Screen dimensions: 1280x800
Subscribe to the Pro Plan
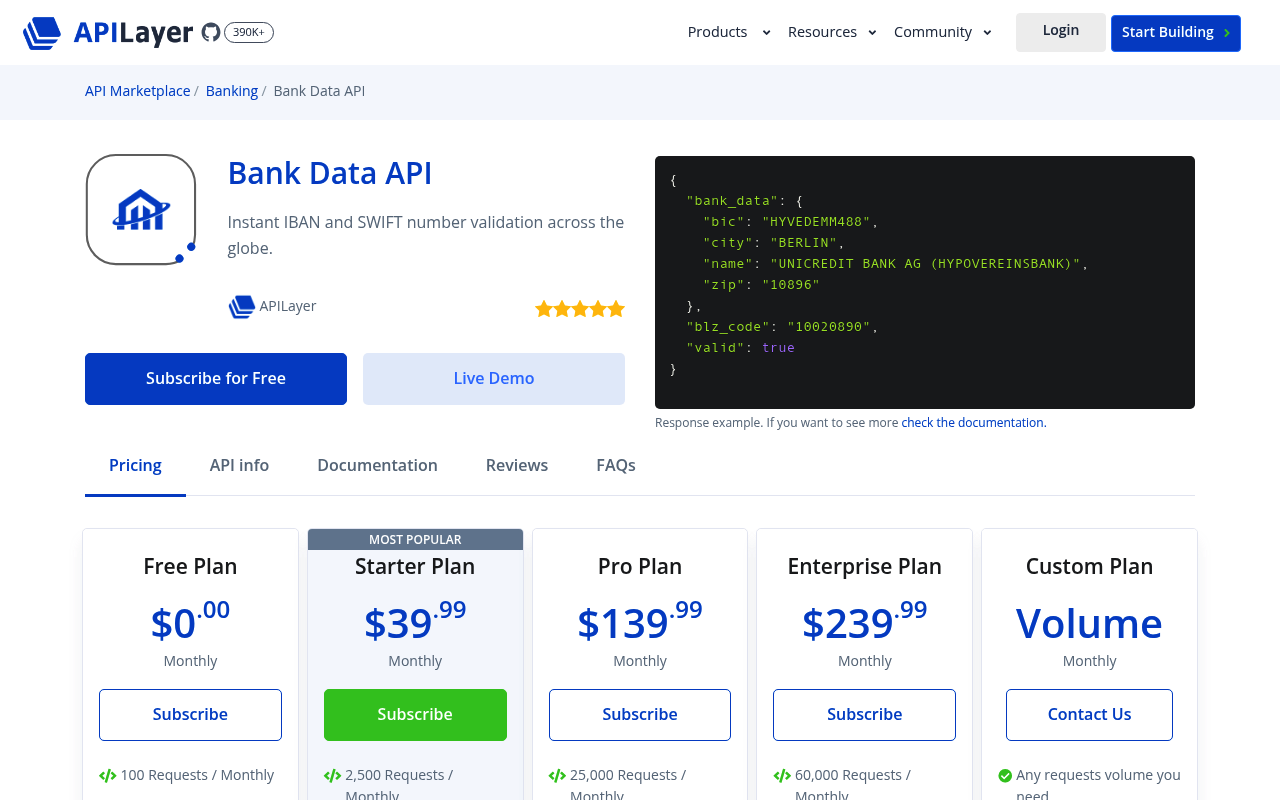click(x=640, y=715)
